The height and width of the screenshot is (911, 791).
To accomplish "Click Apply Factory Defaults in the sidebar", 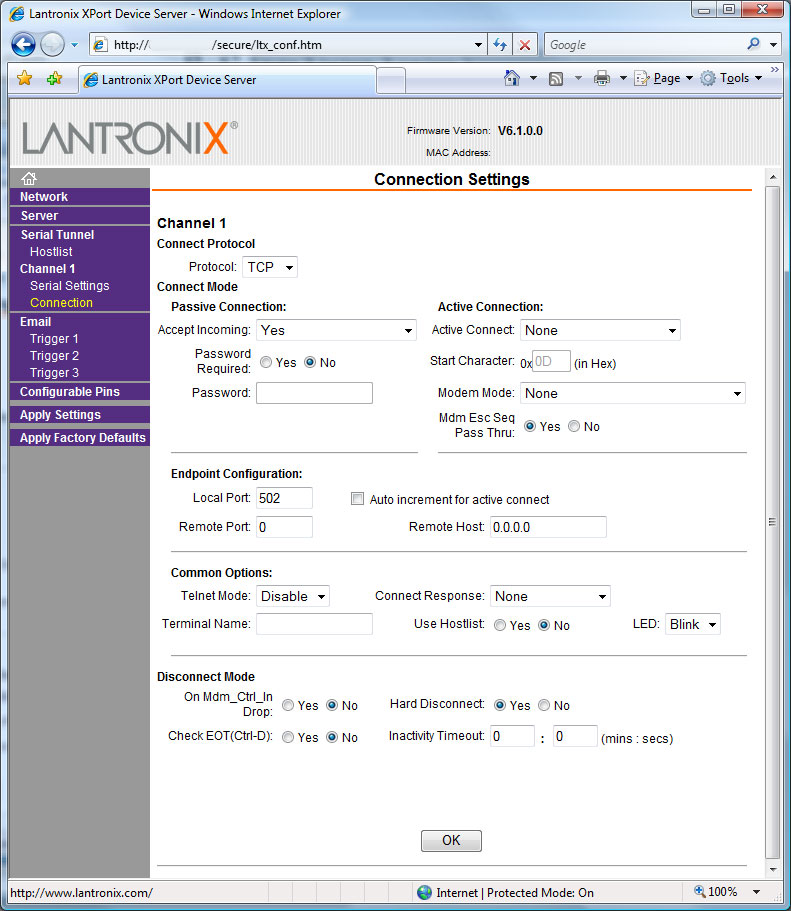I will coord(83,437).
